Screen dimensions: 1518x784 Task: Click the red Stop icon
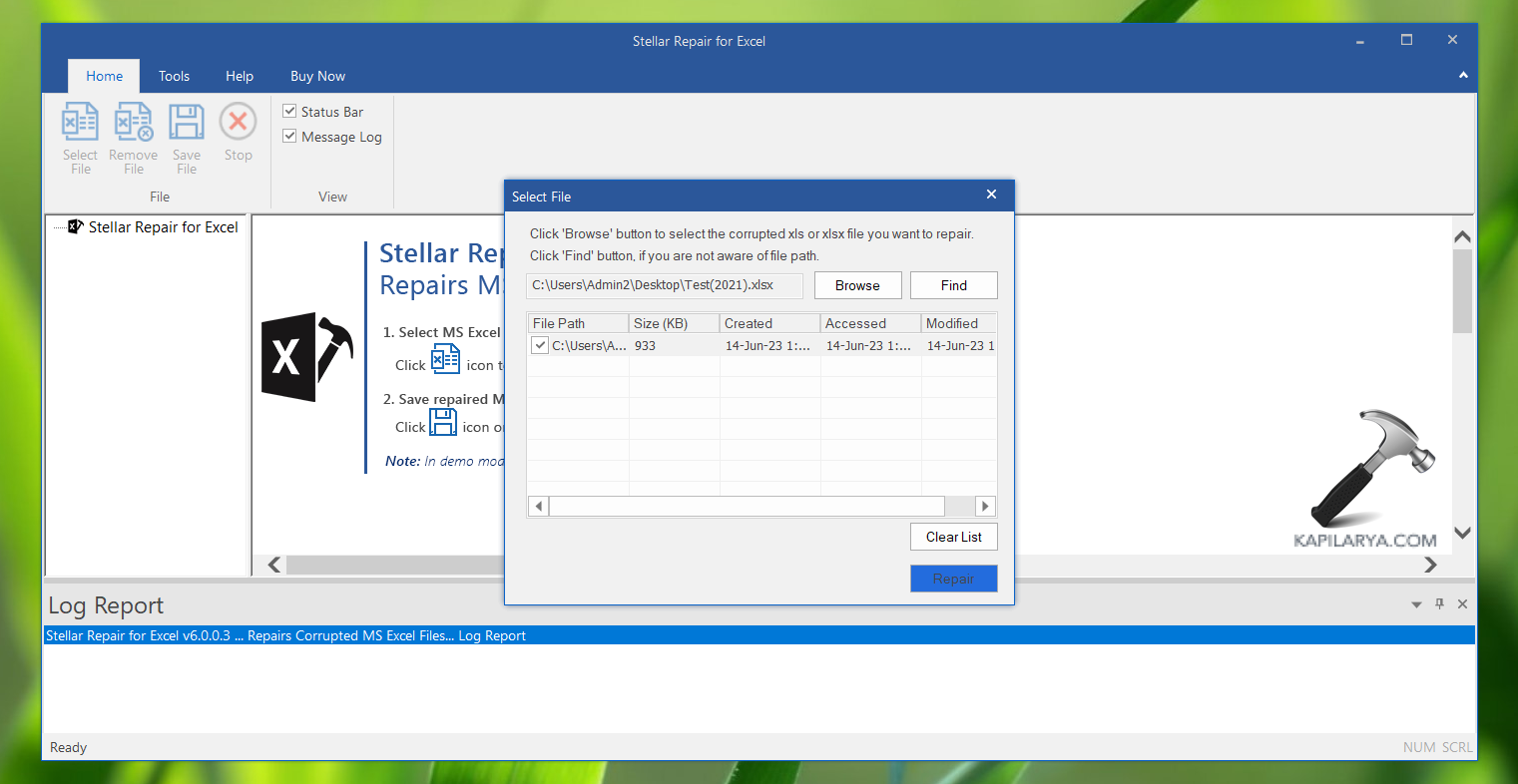pyautogui.click(x=239, y=123)
